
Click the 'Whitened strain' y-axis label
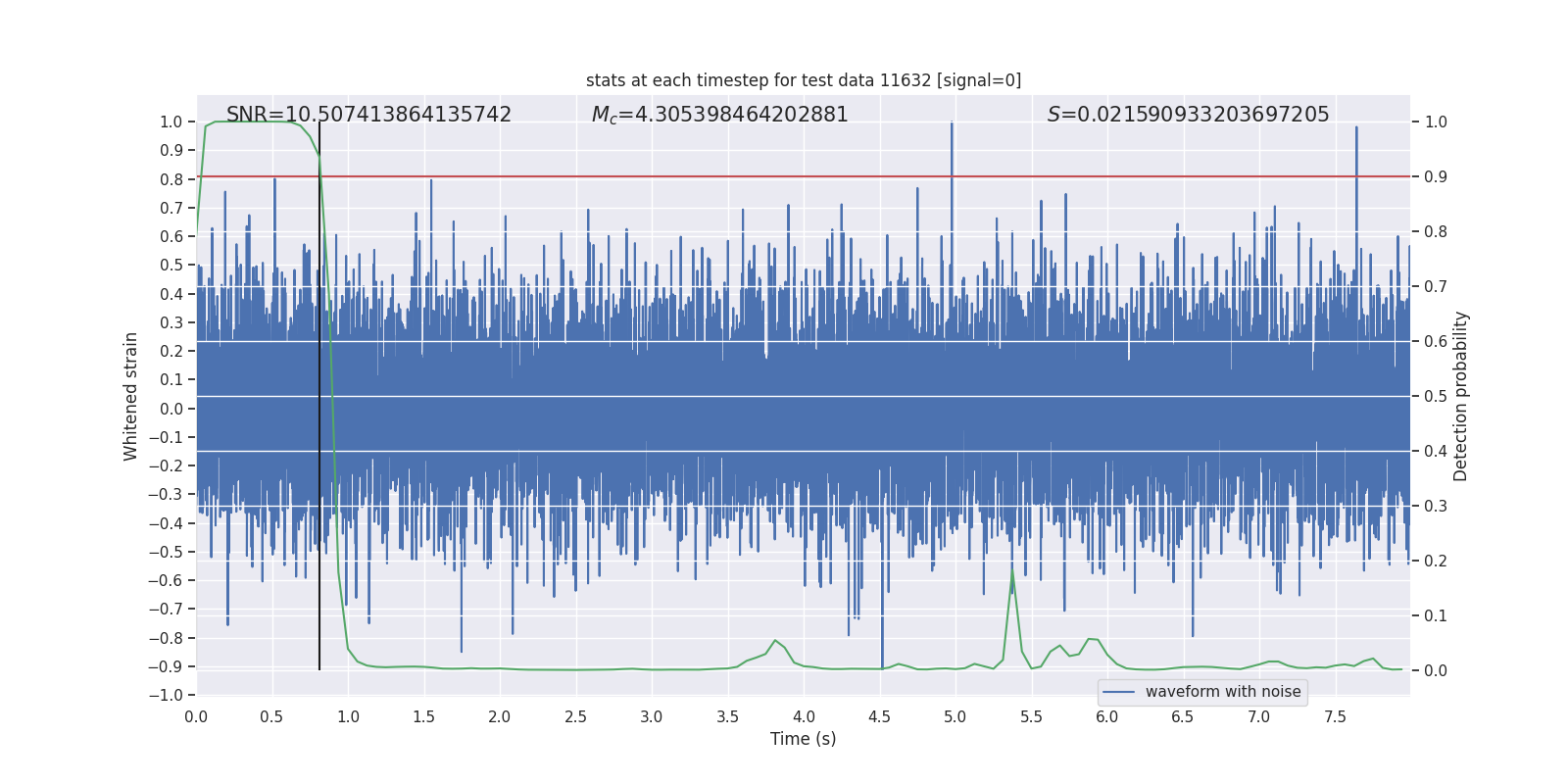131,397
